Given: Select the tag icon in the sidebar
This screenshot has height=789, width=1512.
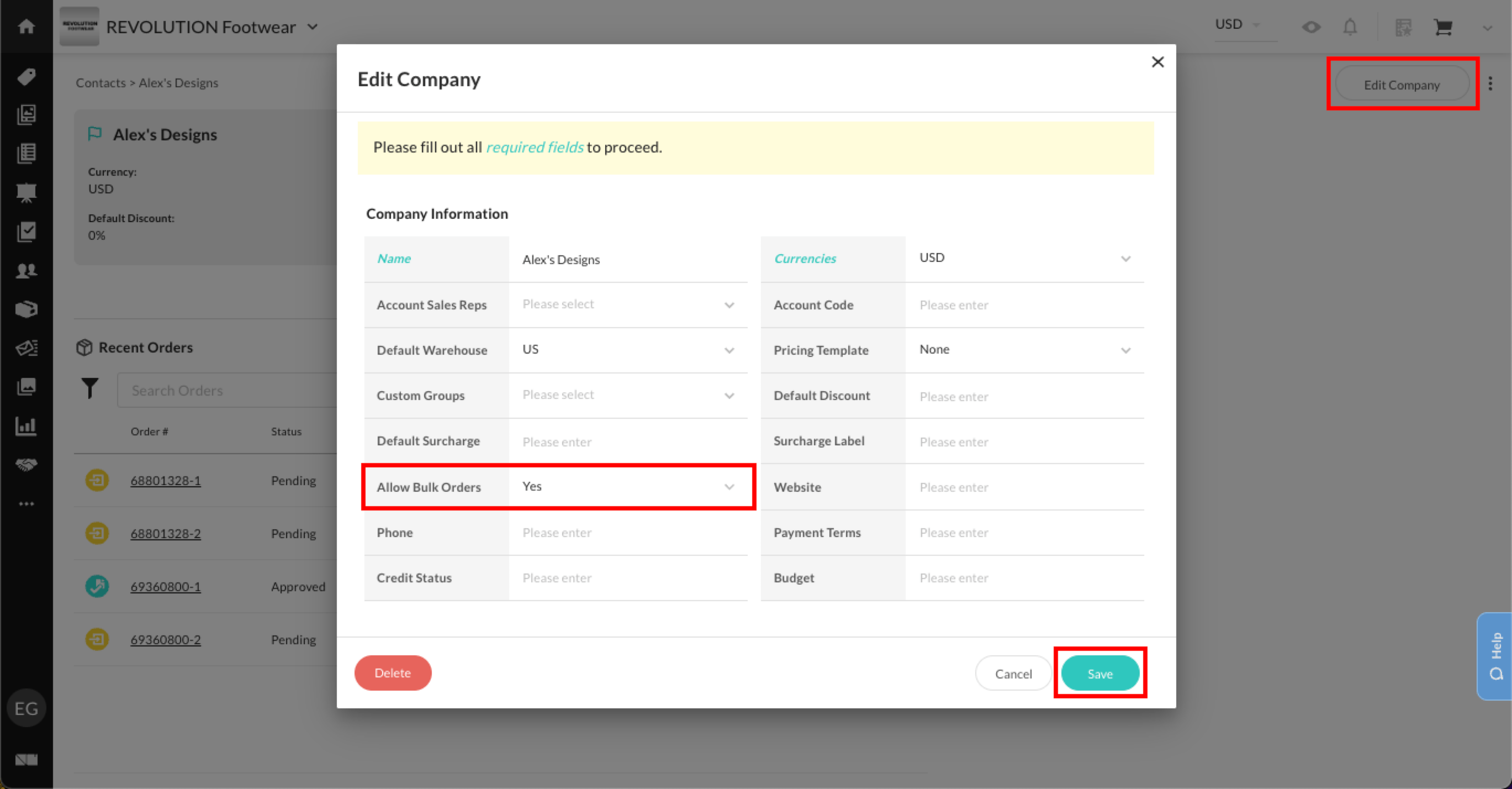Looking at the screenshot, I should click(x=27, y=76).
